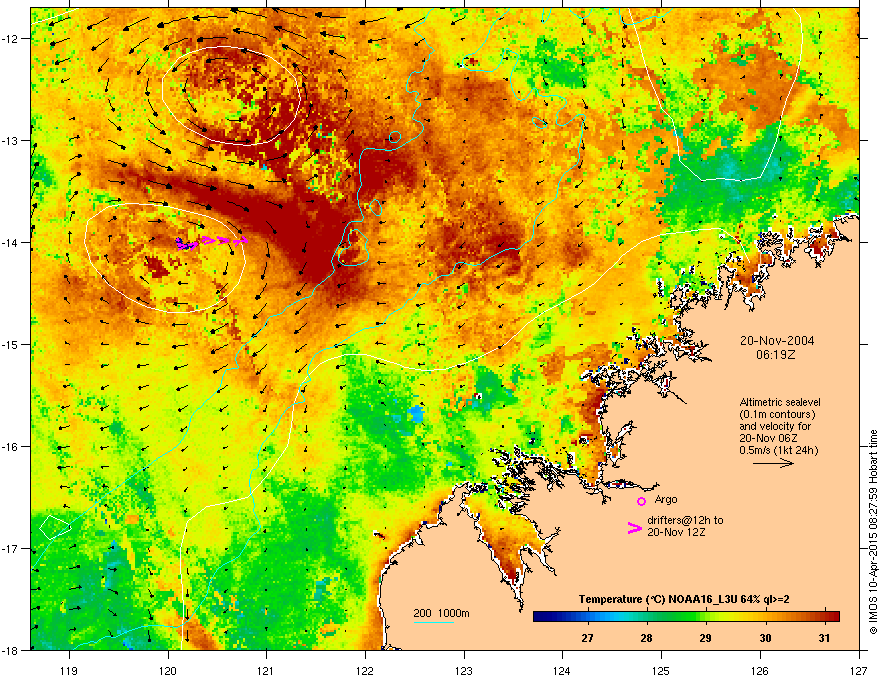Click the cyan 200 1000m depth legend line
Screen dimensions: 880x680
[433, 622]
